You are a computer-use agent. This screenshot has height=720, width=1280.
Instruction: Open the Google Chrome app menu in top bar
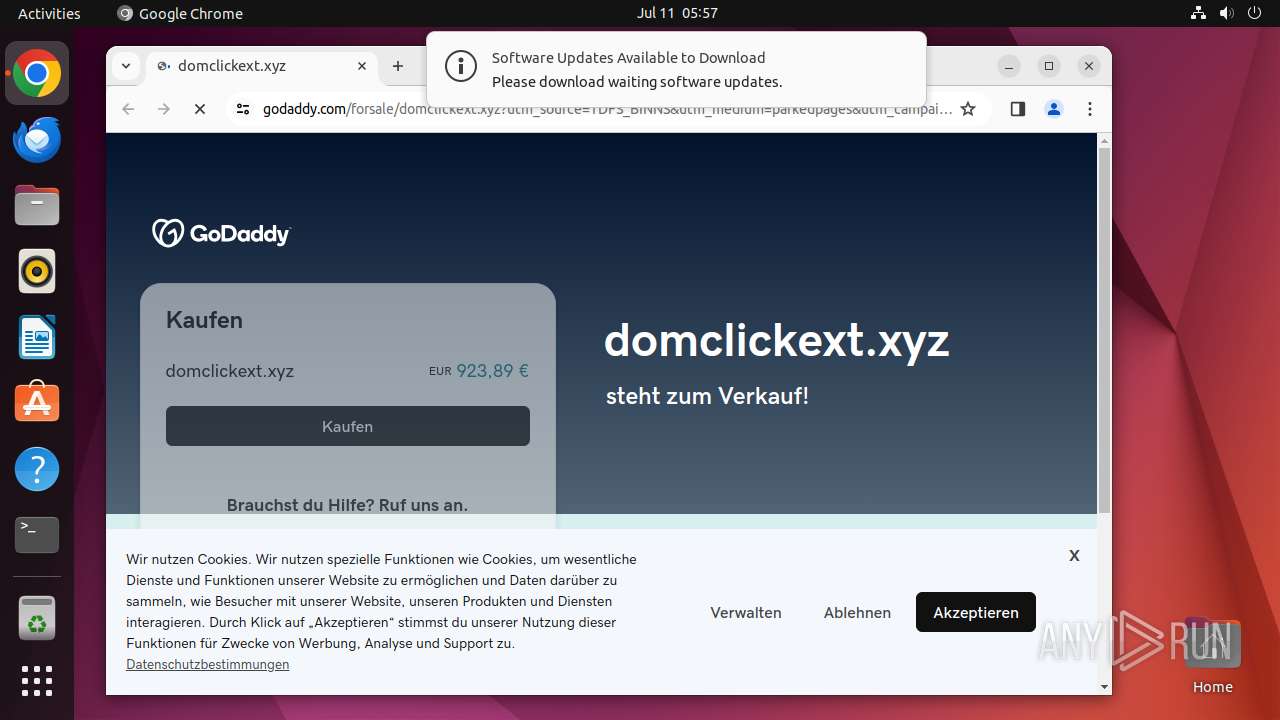180,13
